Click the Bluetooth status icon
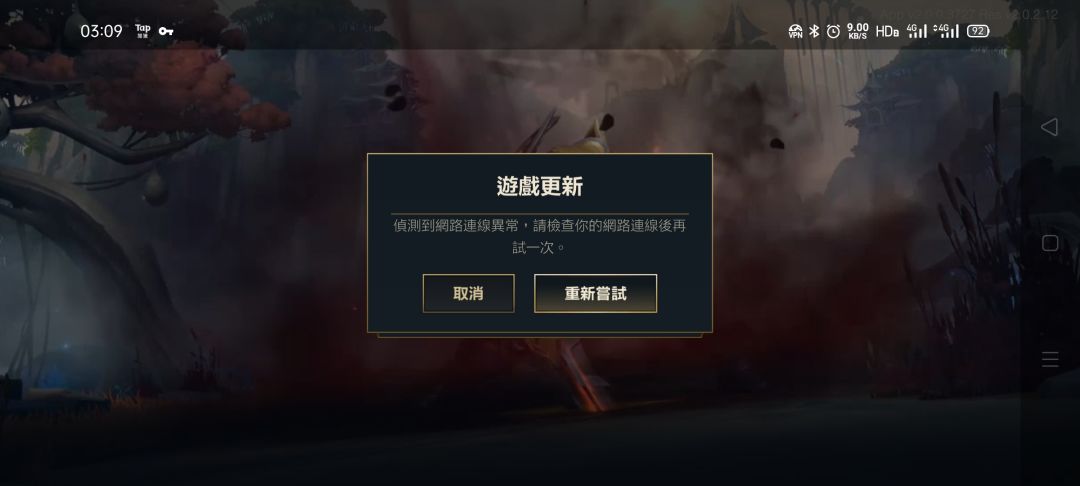Viewport: 1080px width, 486px height. pos(814,31)
